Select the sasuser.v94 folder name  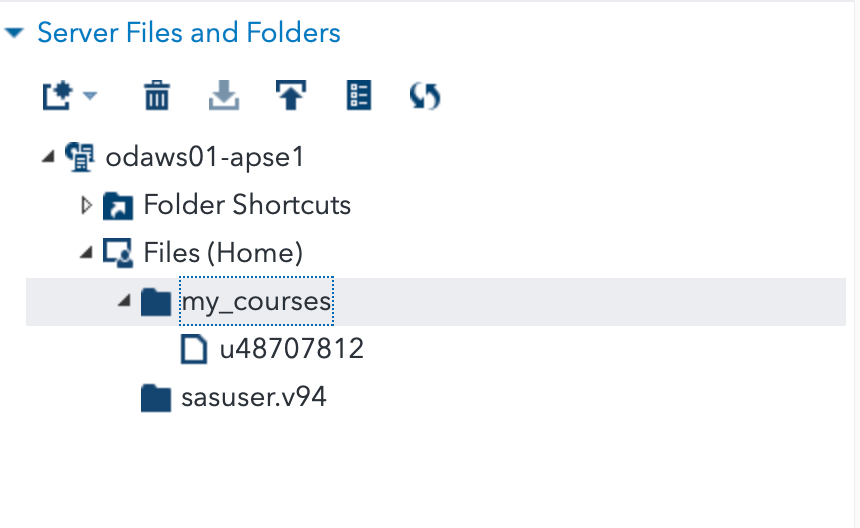[x=254, y=398]
